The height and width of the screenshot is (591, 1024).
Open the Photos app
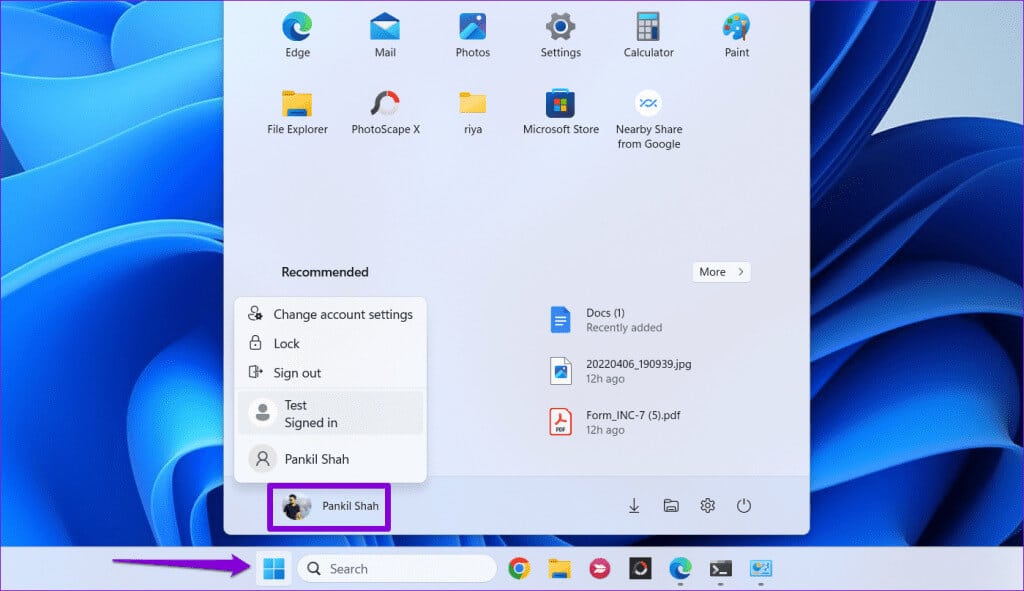click(x=472, y=35)
